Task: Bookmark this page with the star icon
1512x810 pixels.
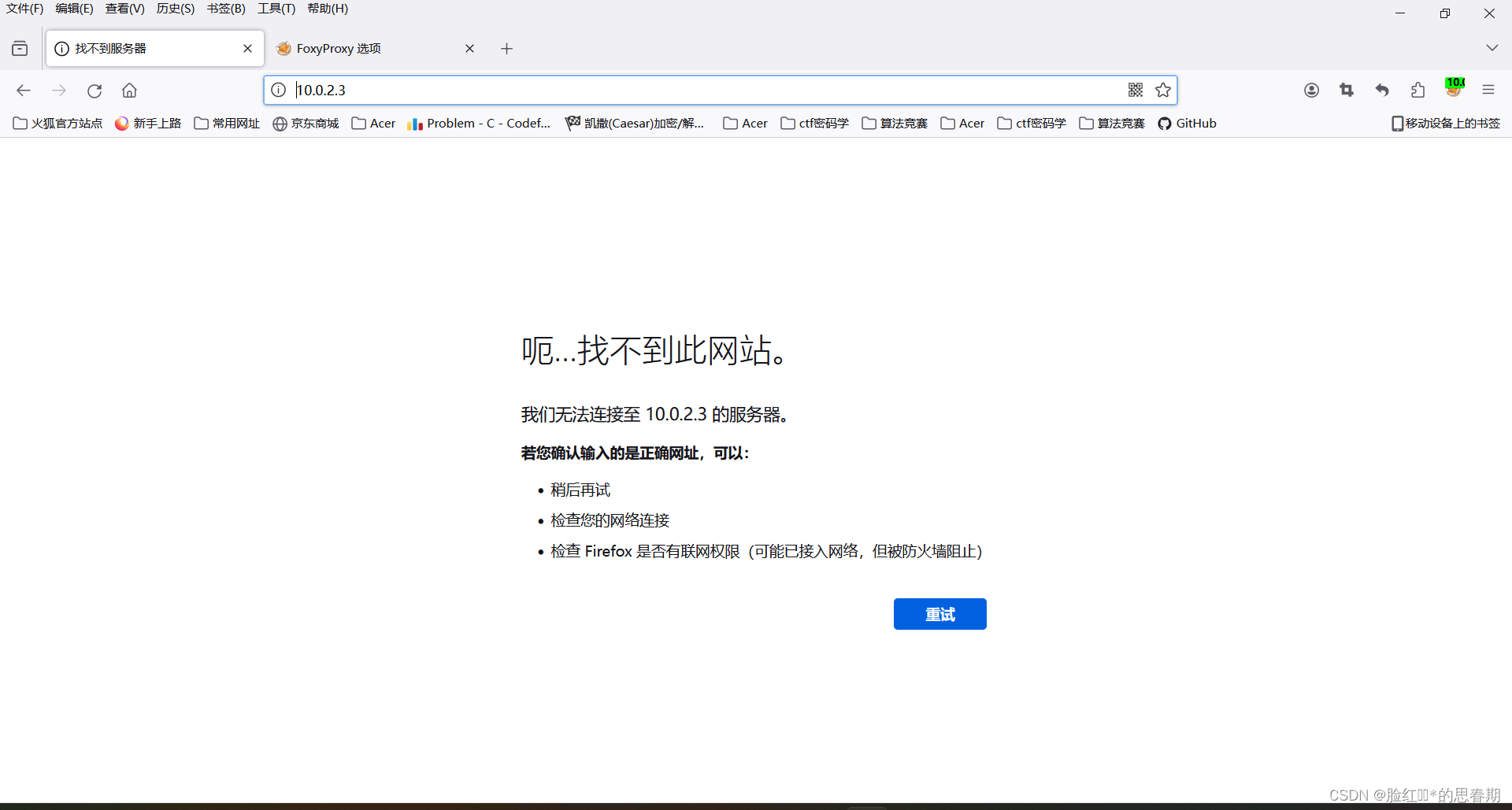Action: (x=1163, y=90)
